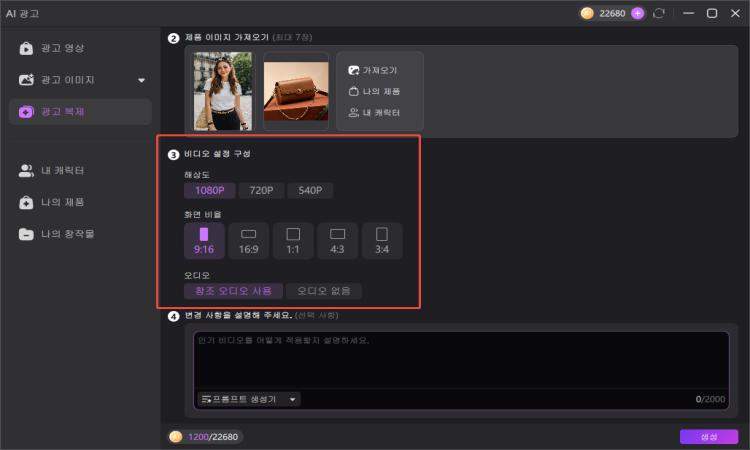750x450 pixels.
Task: Click the change description text box
Action: pos(461,361)
